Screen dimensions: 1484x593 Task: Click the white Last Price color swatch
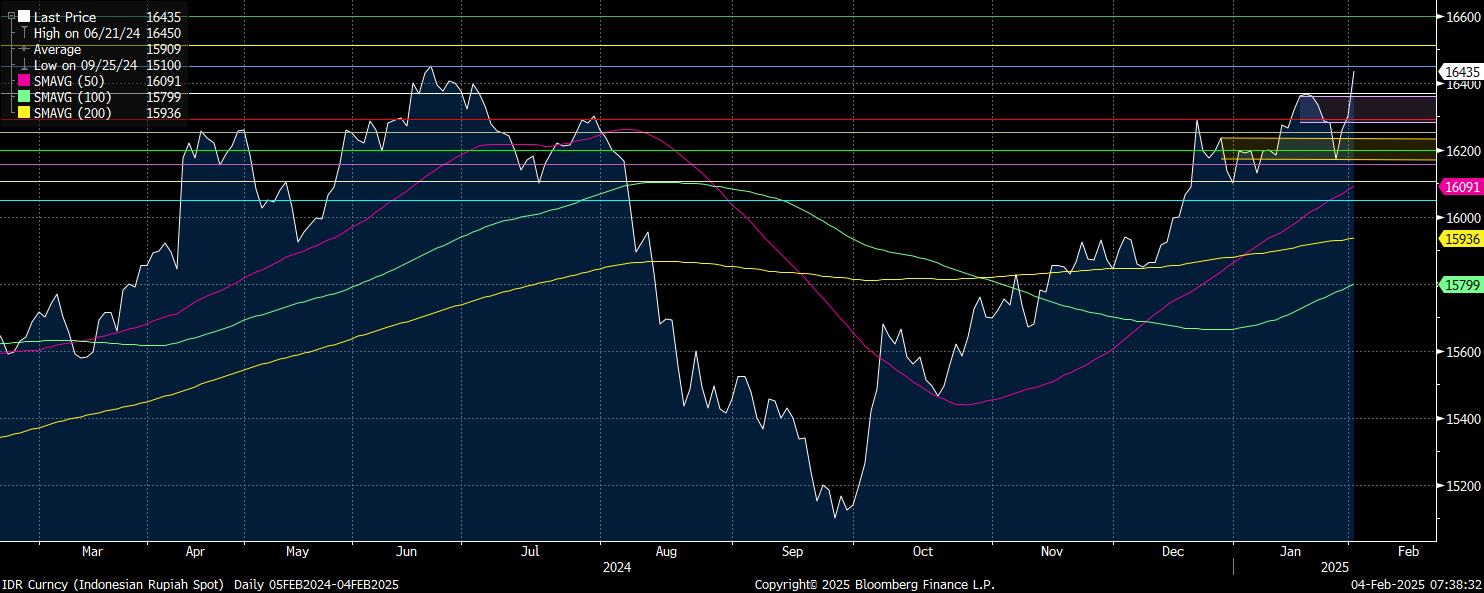(24, 17)
